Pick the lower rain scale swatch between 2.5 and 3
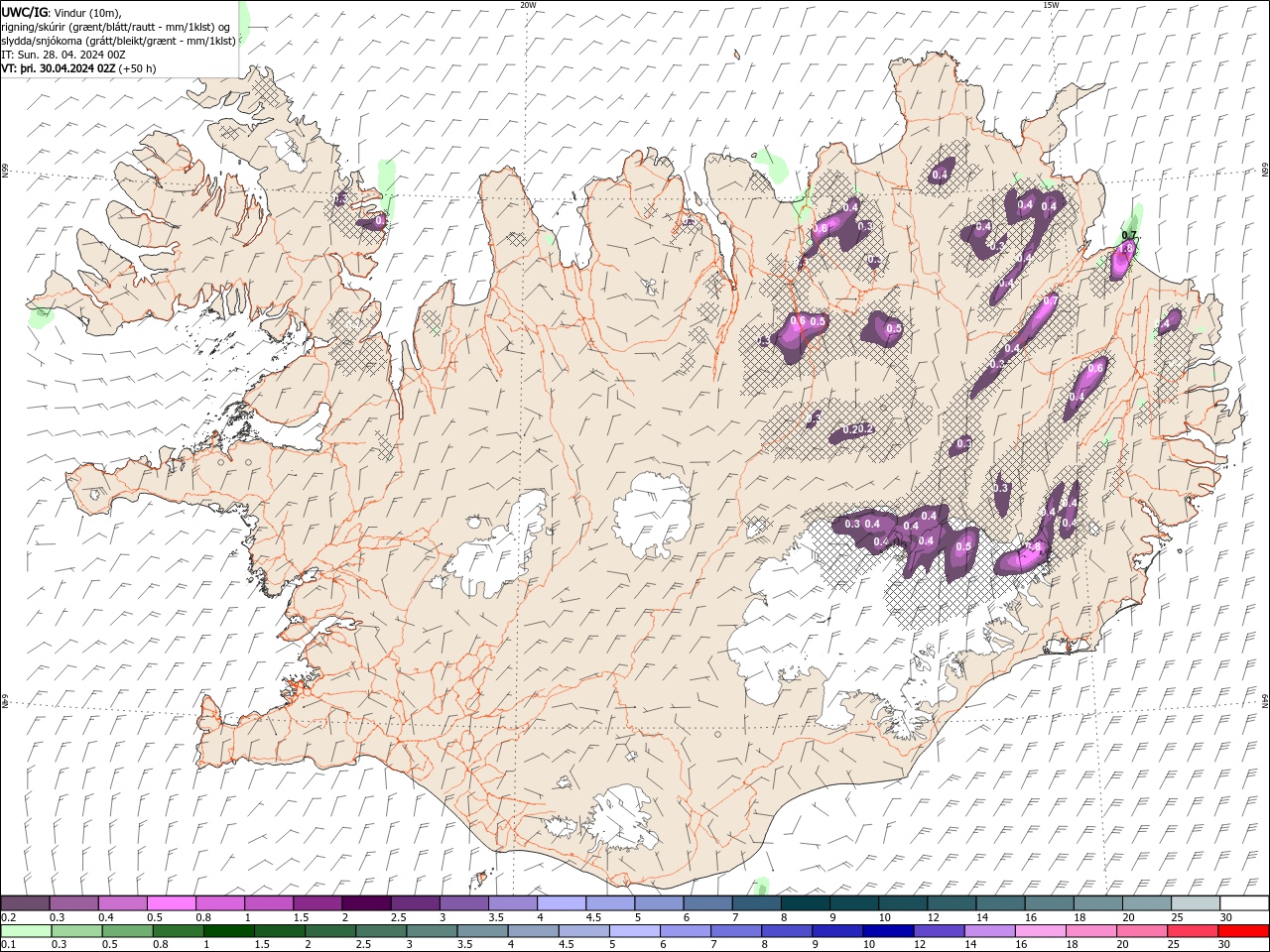The image size is (1270, 952). [x=380, y=931]
